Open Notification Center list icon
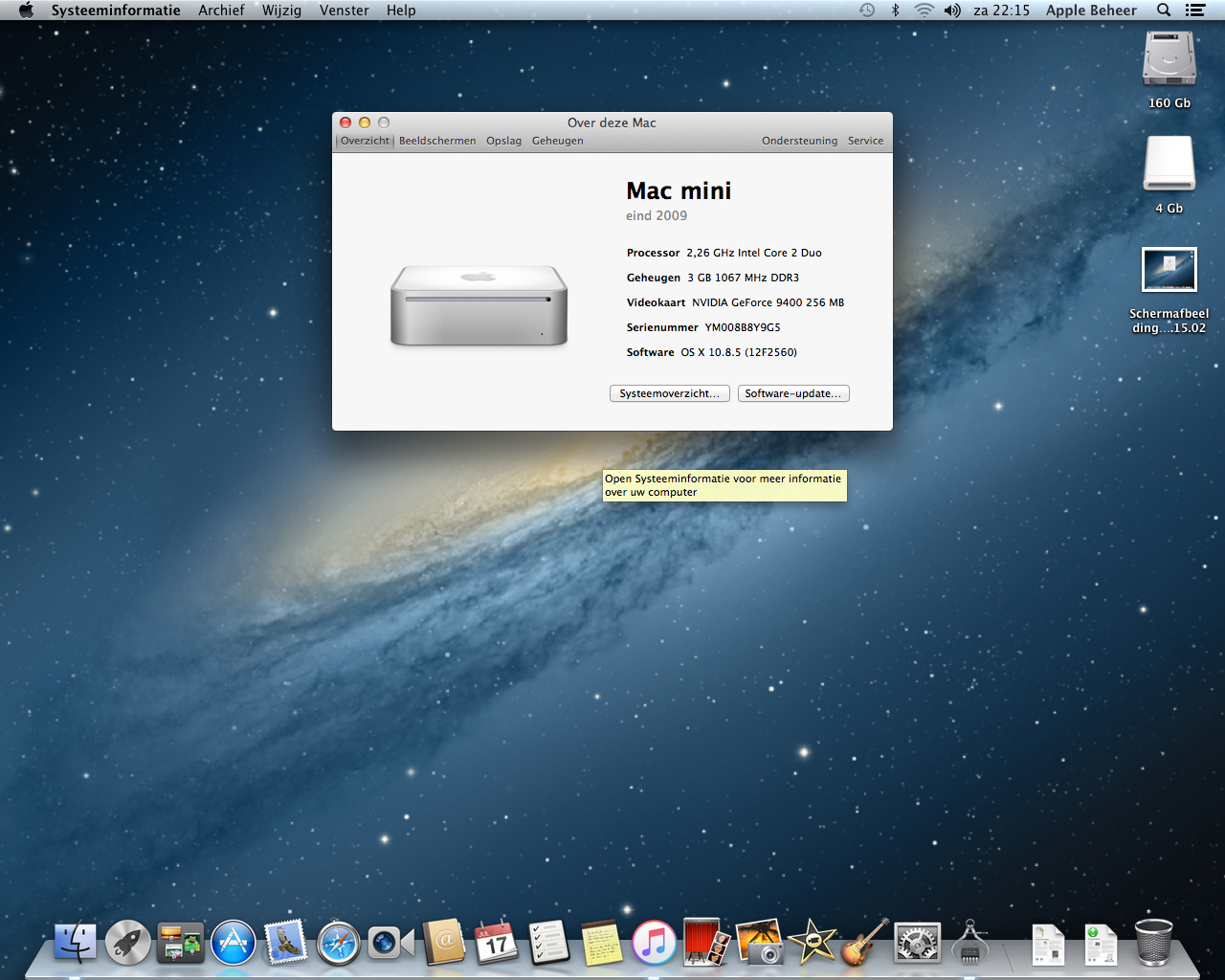 coord(1194,11)
